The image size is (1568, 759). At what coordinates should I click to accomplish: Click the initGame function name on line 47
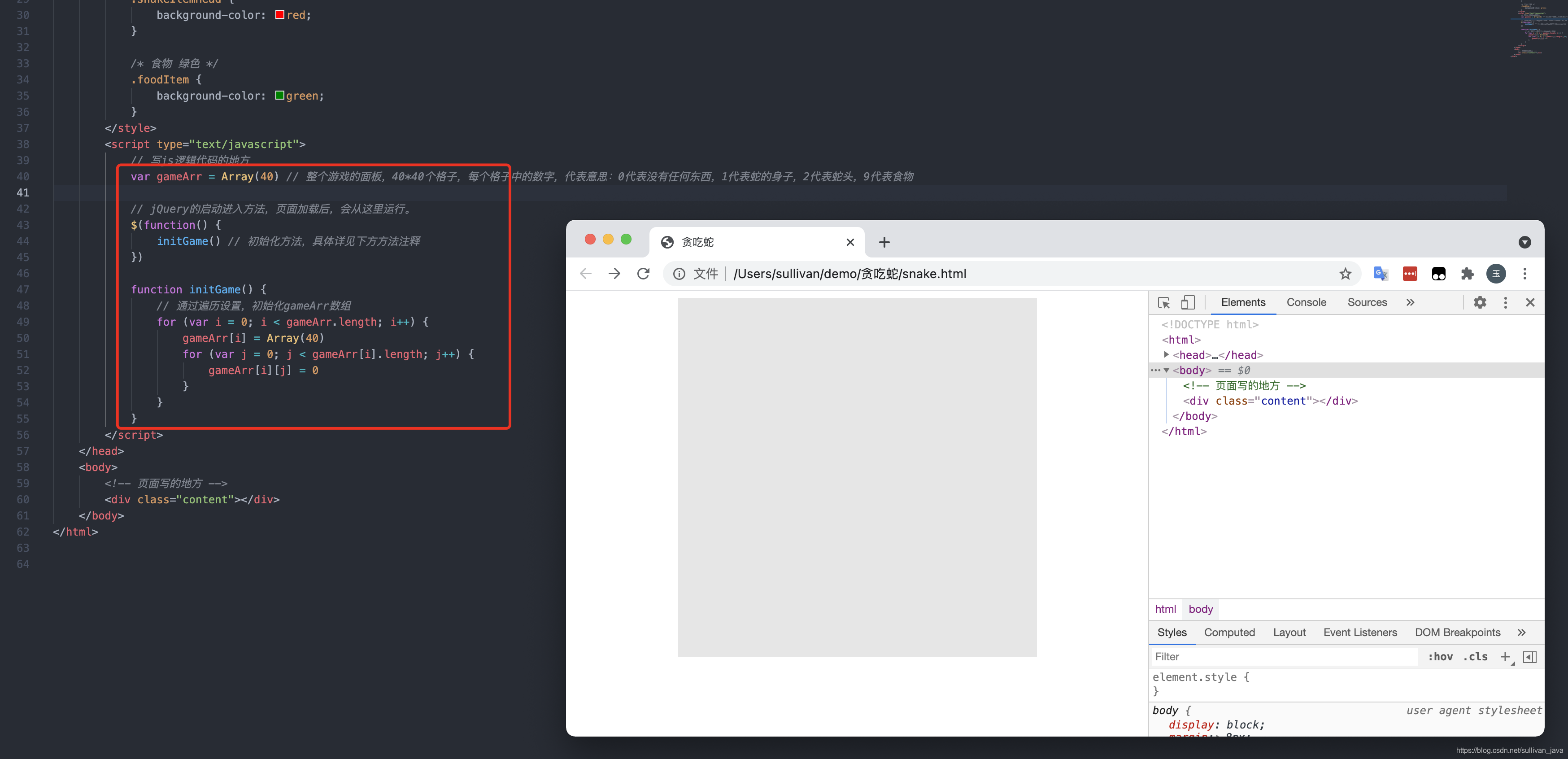tap(215, 290)
